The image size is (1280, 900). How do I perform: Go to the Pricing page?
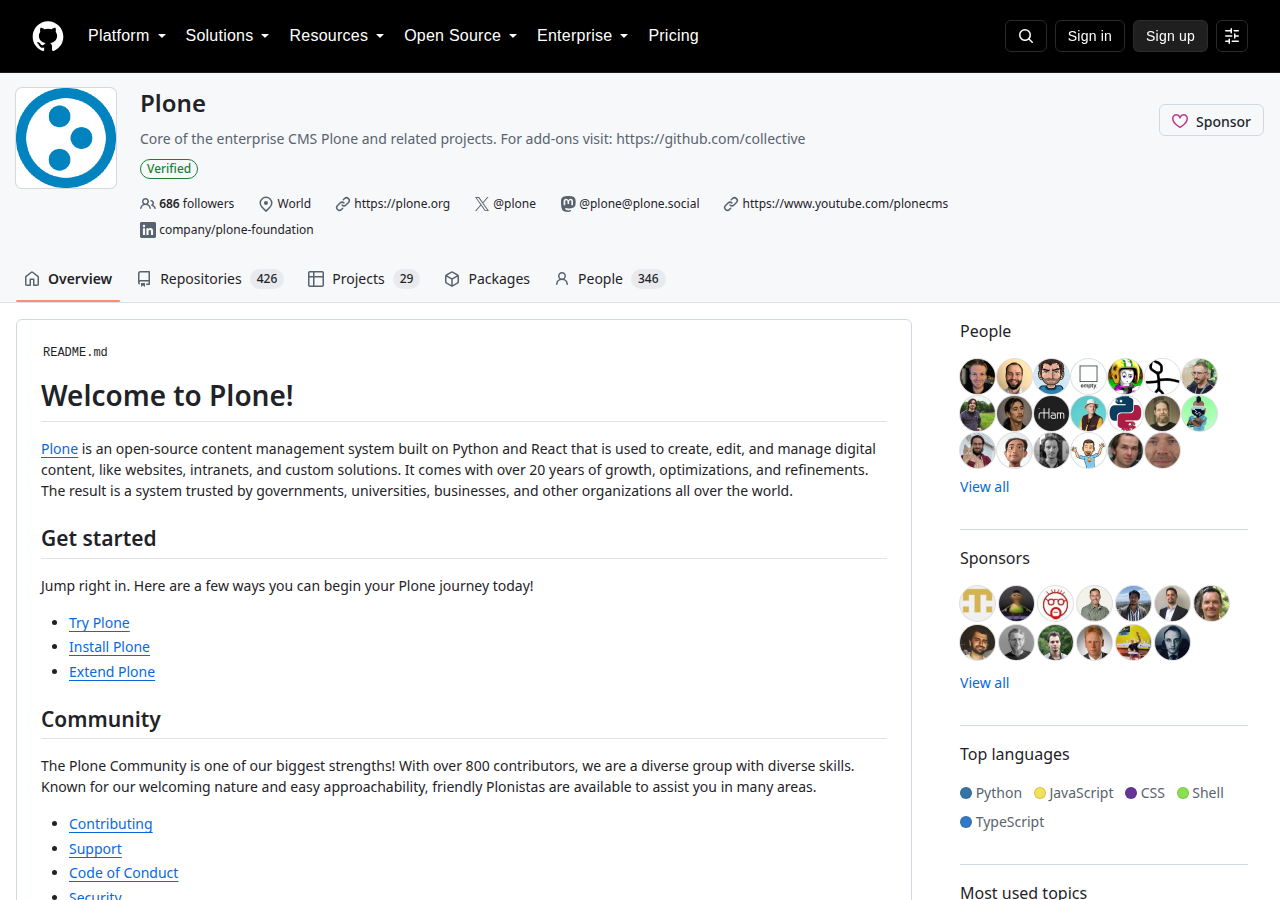673,36
